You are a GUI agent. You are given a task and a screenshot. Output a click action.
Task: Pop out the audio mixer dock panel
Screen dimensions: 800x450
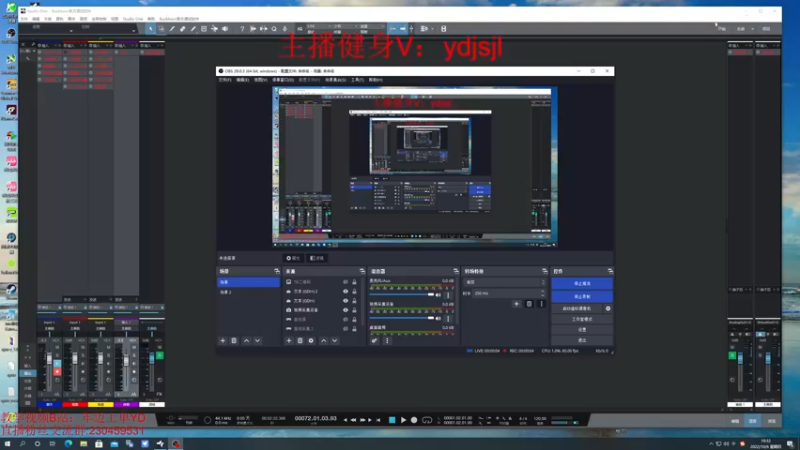tap(456, 271)
